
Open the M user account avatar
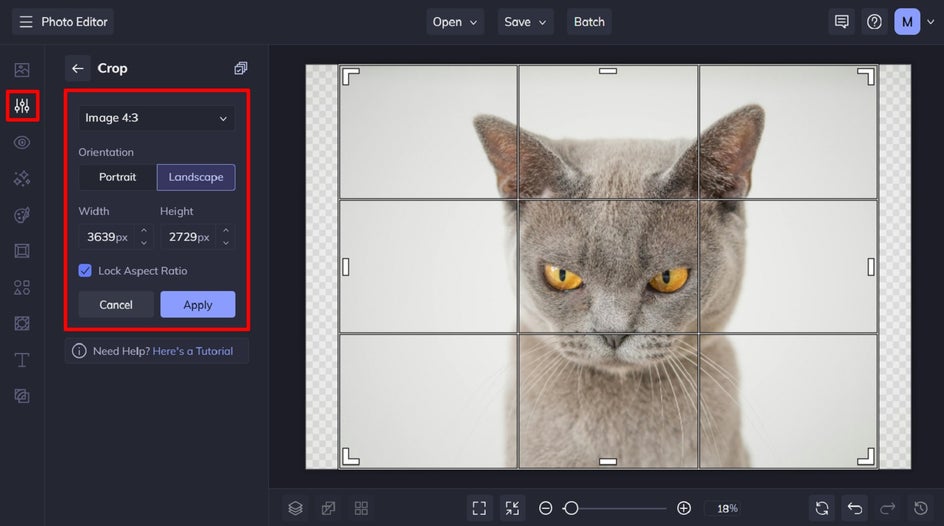click(x=907, y=22)
